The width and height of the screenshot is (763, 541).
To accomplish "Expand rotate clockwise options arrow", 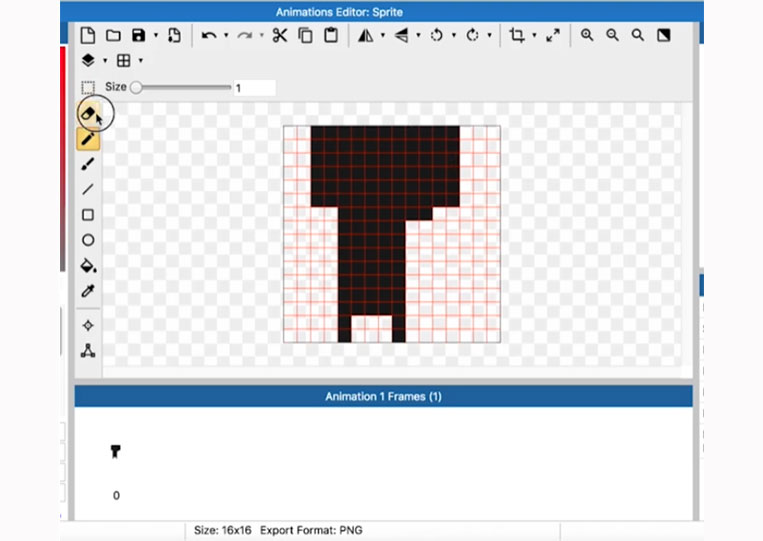I will [x=490, y=35].
